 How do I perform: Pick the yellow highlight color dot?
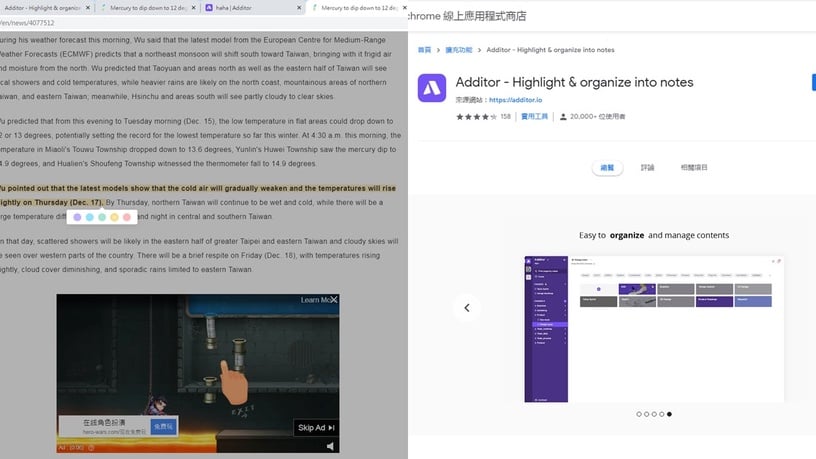pos(114,217)
